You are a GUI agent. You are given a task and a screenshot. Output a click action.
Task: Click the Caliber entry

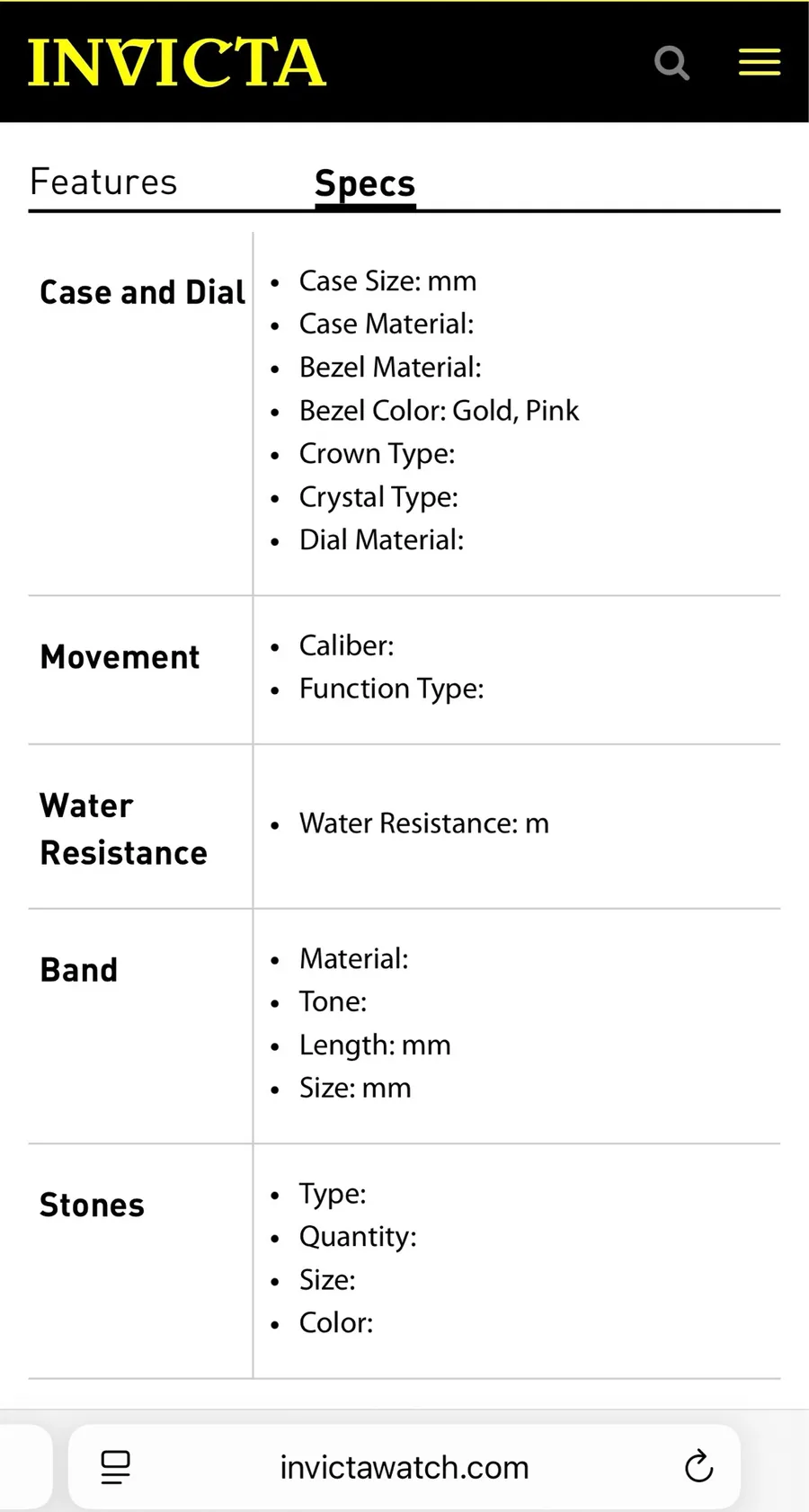pyautogui.click(x=346, y=645)
